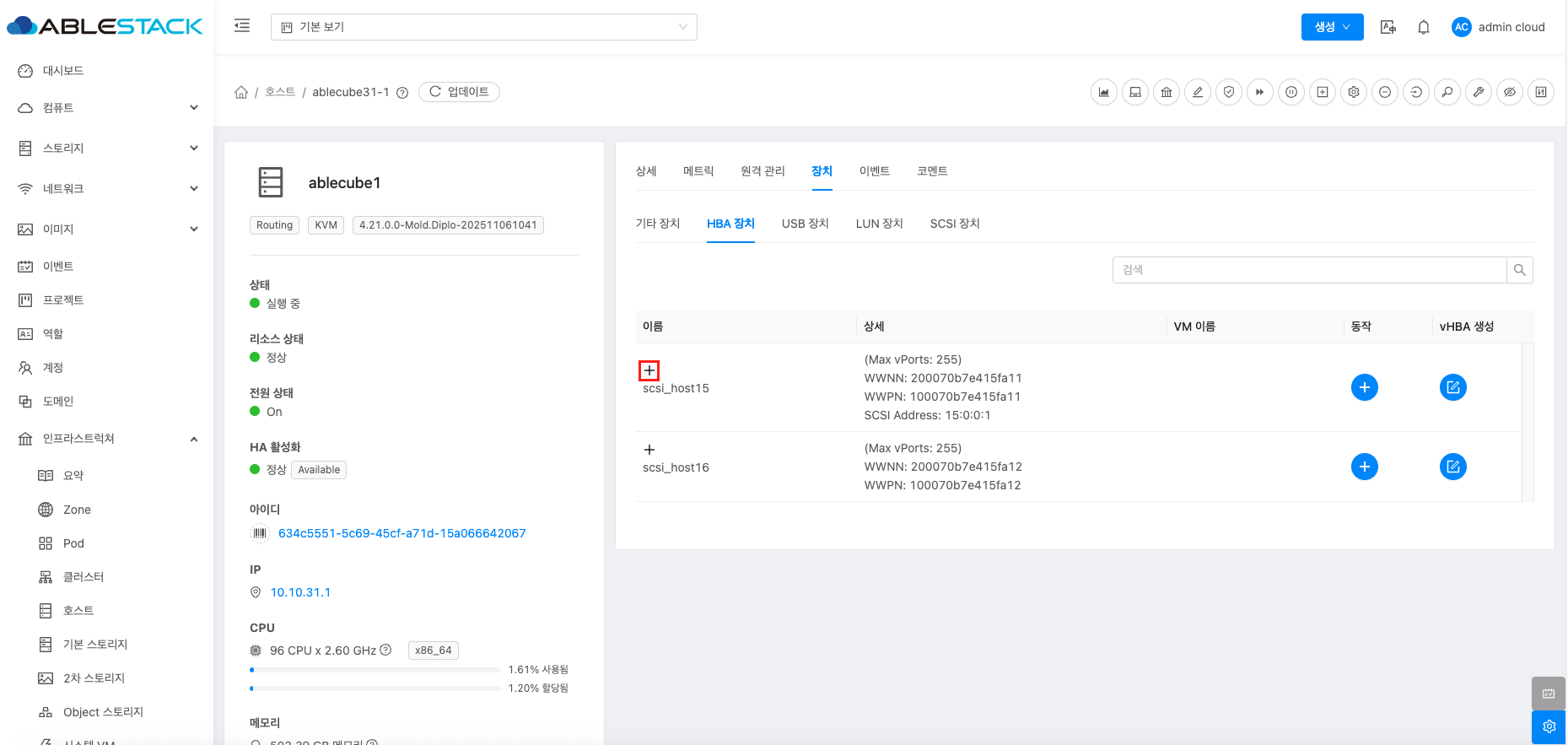
Task: Expand the scsi_host15 row details
Action: (649, 370)
